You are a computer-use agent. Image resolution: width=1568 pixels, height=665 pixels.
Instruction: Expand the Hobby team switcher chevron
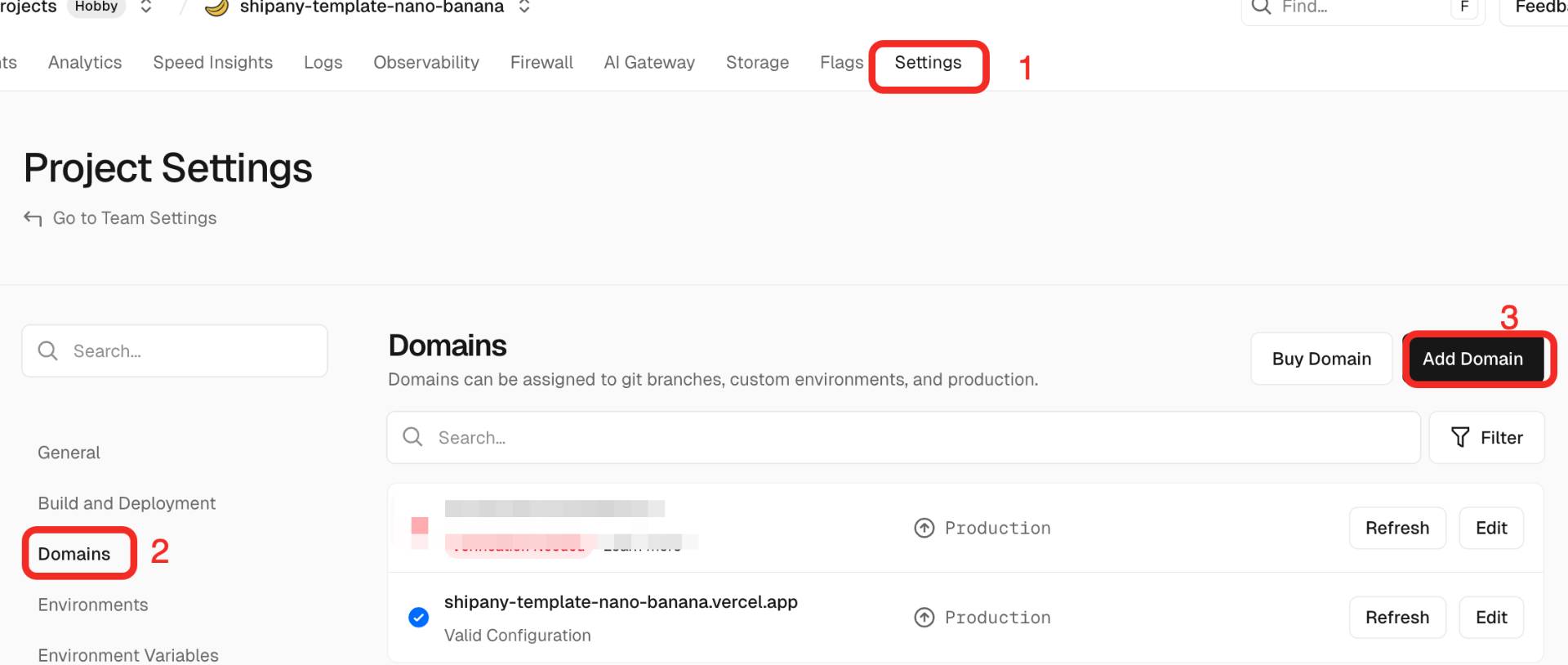pyautogui.click(x=146, y=7)
